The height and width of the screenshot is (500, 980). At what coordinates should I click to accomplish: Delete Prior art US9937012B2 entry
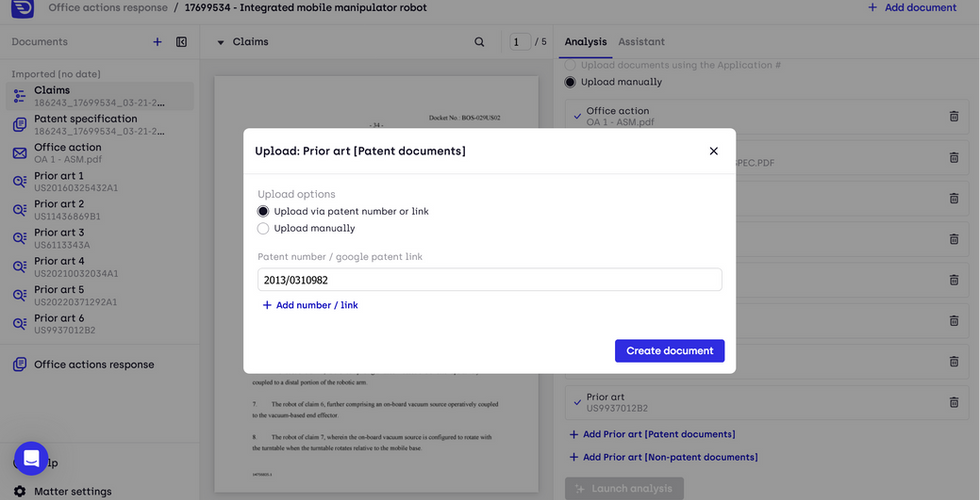click(x=953, y=402)
